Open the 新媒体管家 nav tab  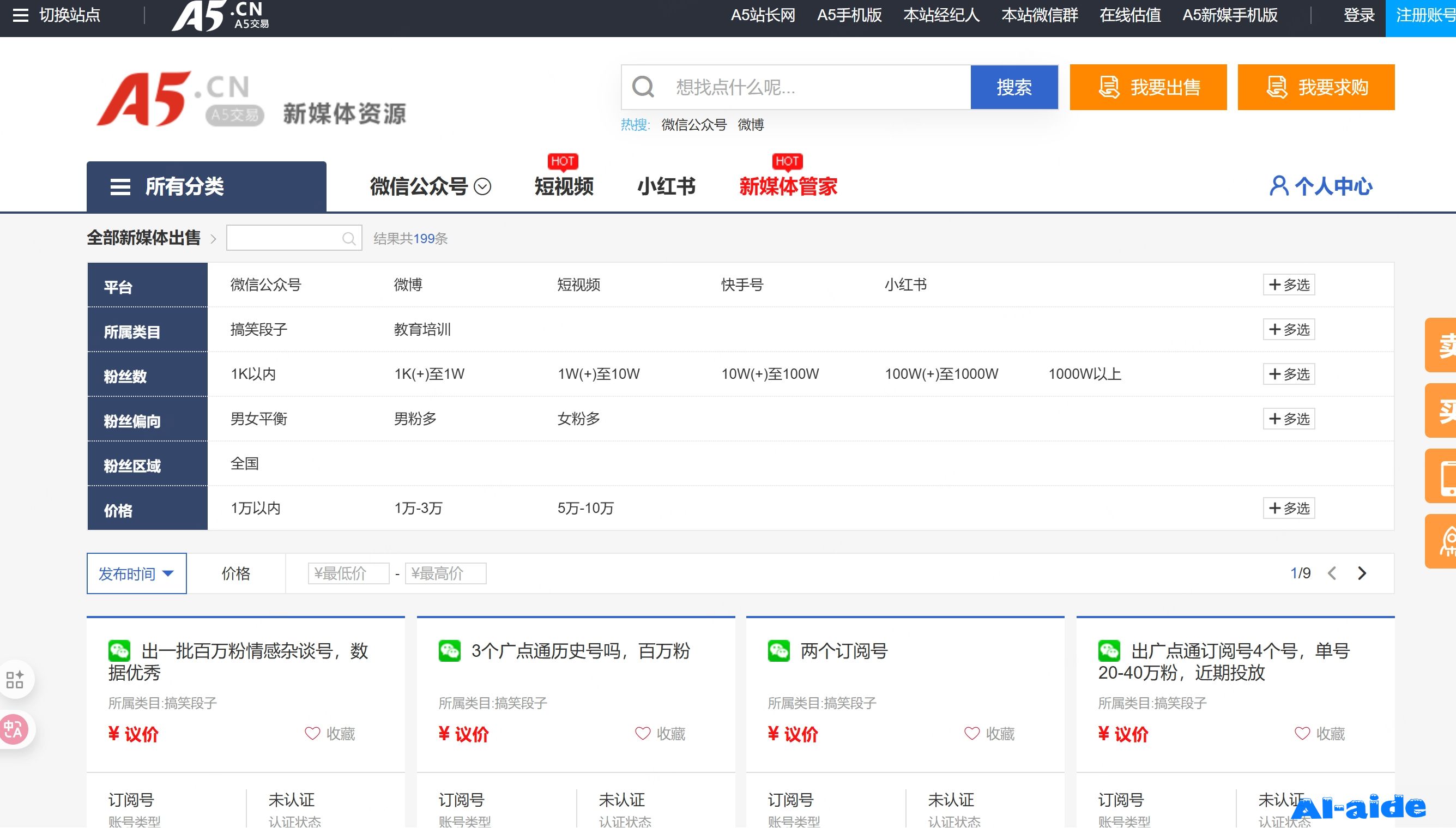pyautogui.click(x=788, y=186)
